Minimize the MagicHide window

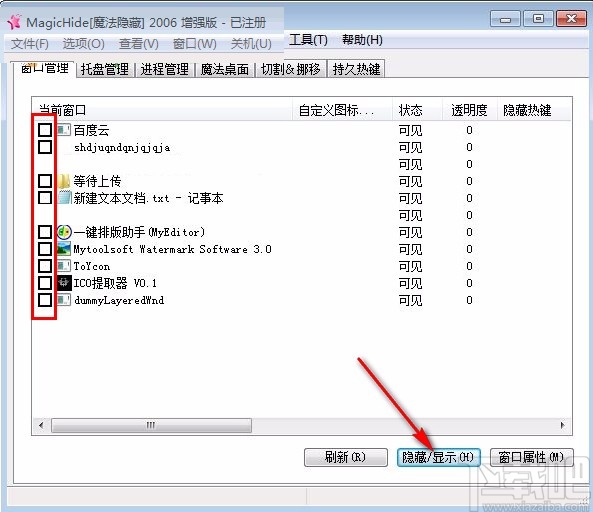(506, 19)
